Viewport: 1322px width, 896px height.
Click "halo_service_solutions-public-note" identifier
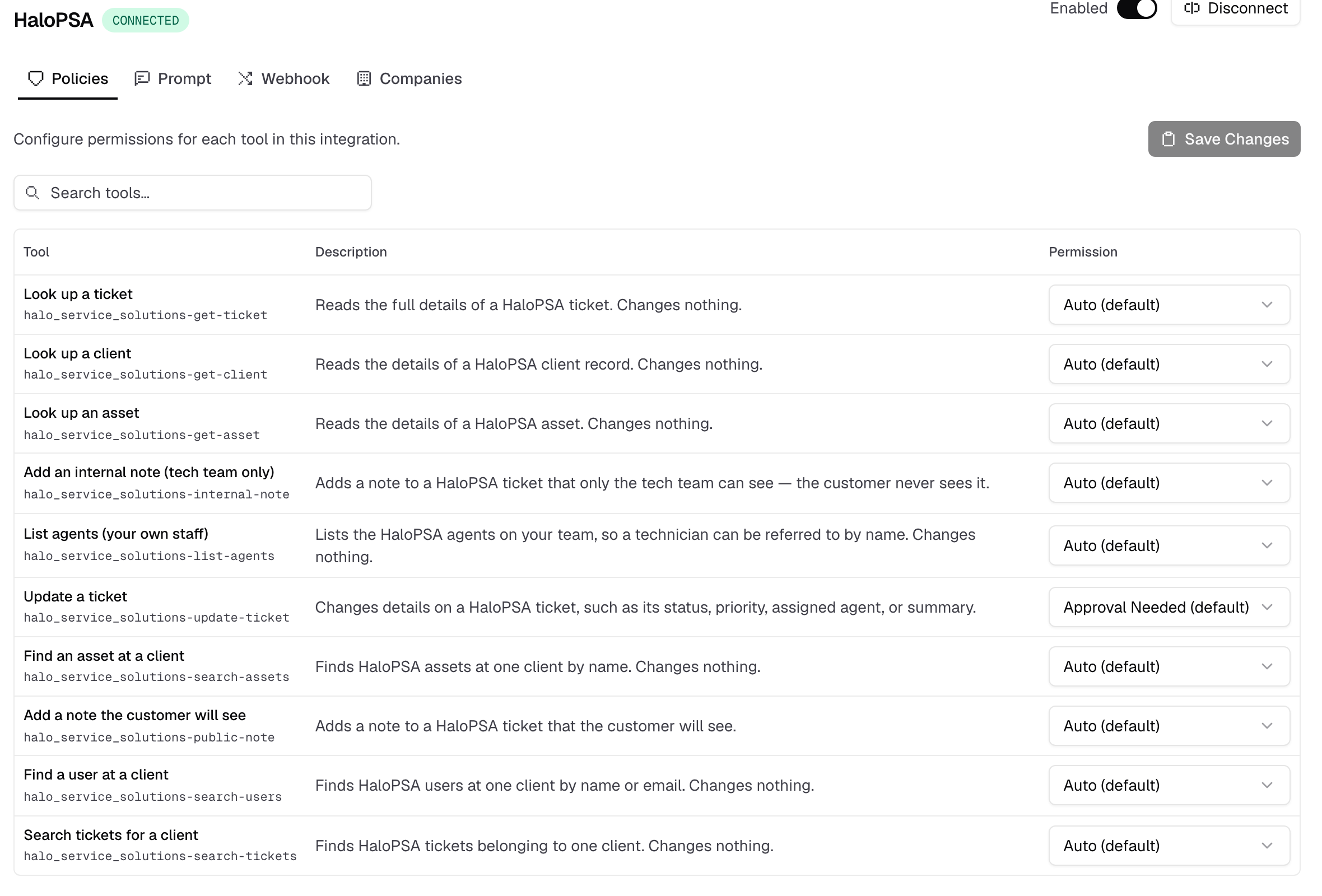[149, 738]
